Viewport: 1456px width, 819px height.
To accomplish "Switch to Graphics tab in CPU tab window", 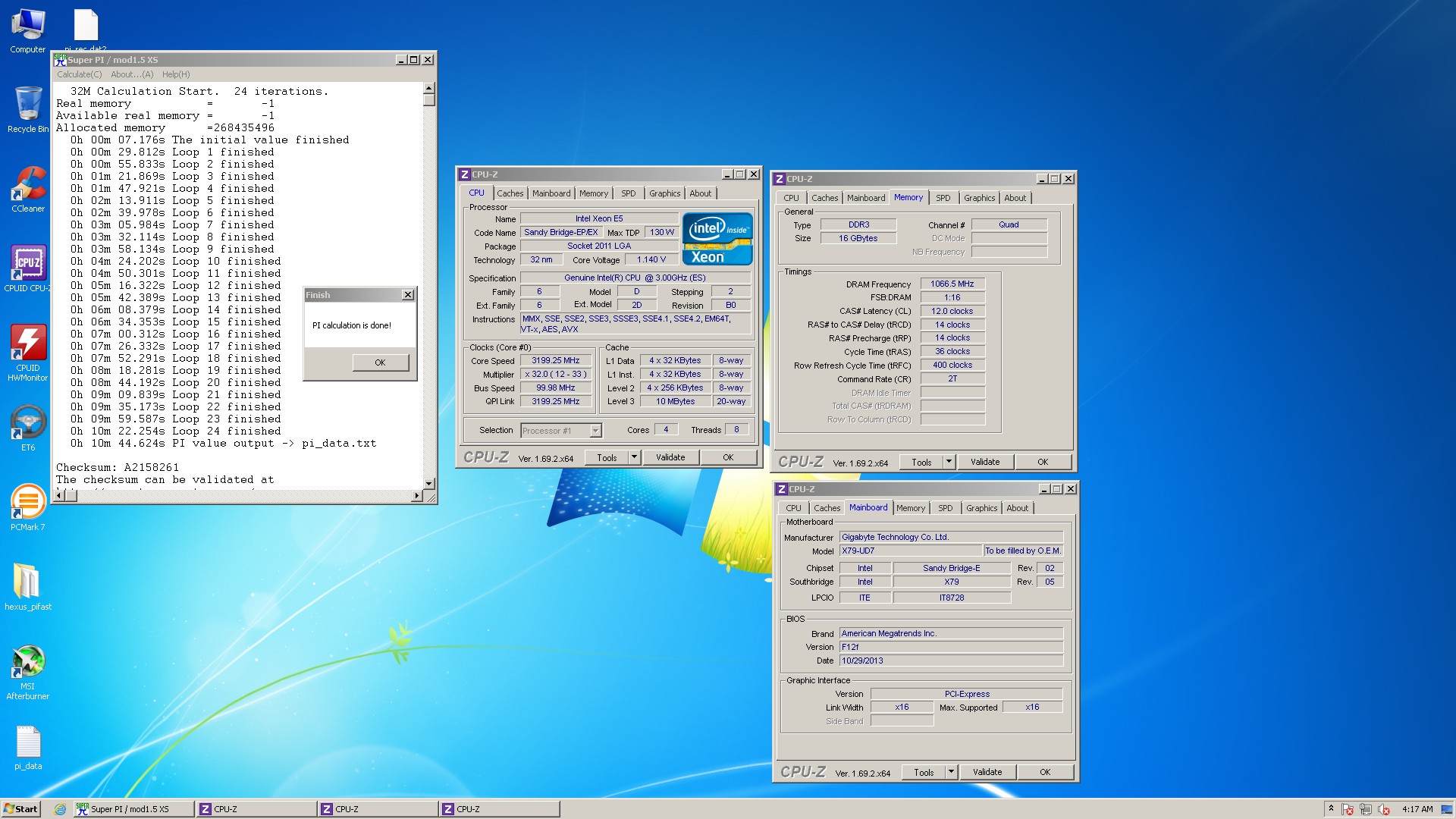I will (665, 193).
